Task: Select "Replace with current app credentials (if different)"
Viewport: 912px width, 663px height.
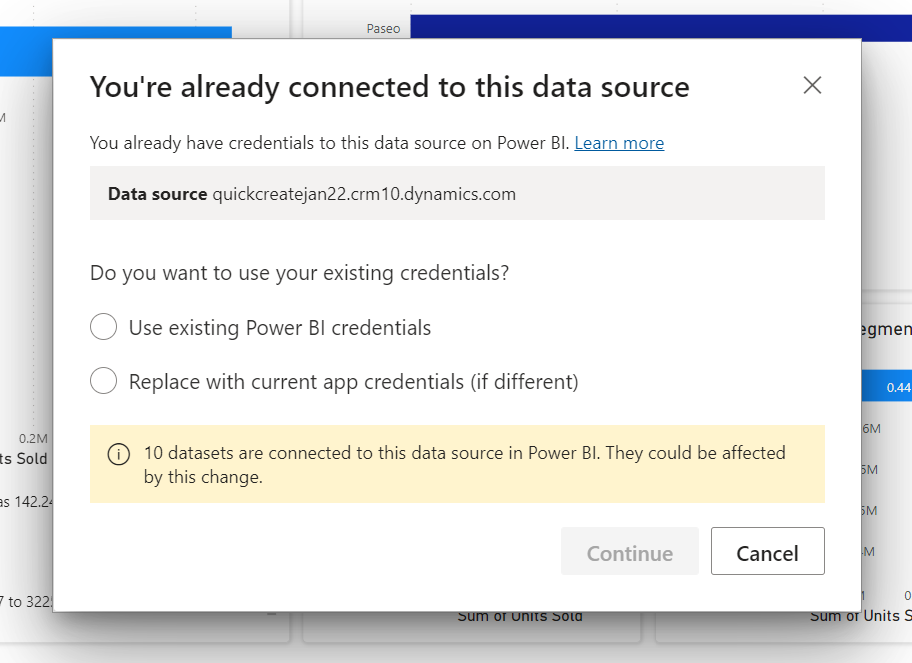Action: (x=103, y=380)
